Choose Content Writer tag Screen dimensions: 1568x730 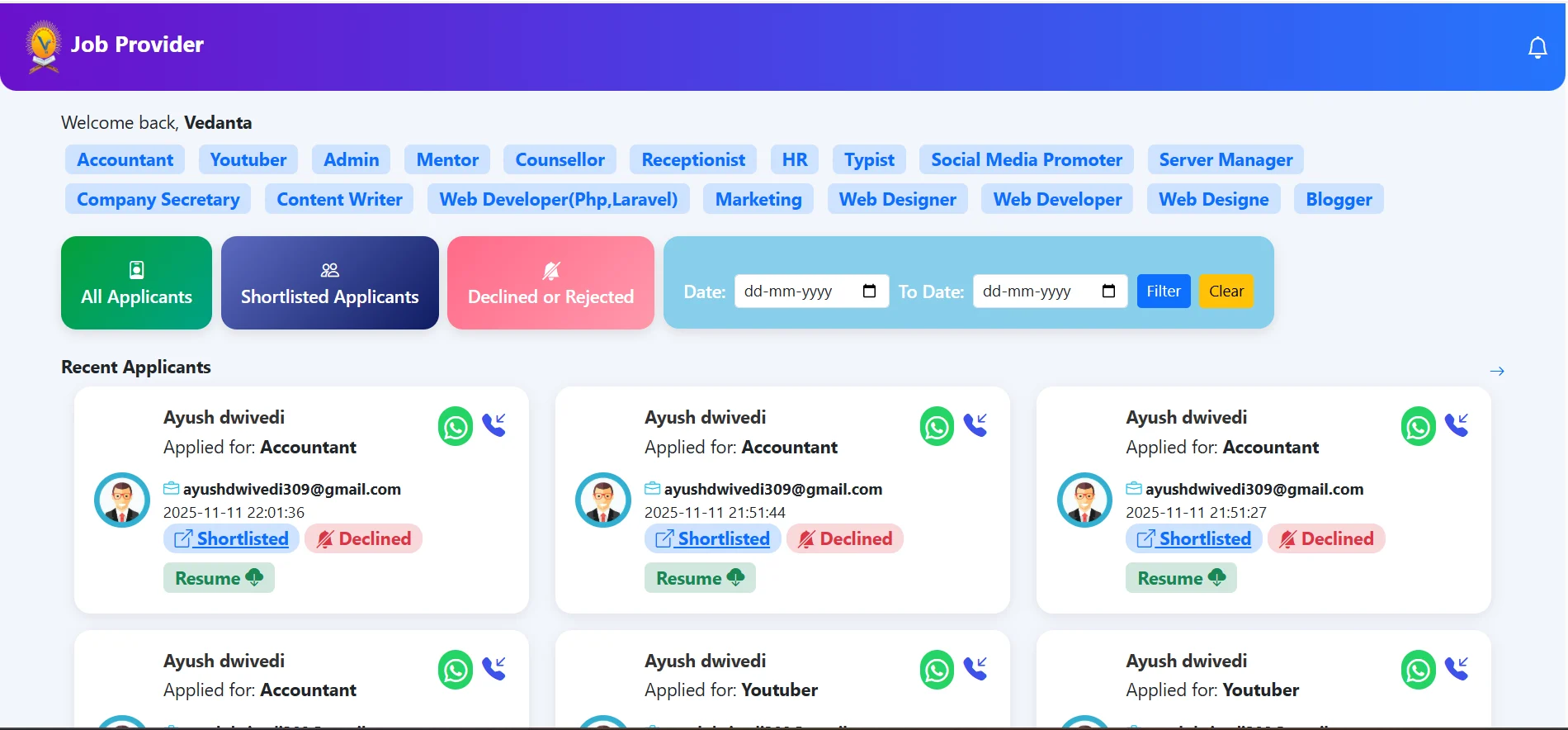[x=339, y=199]
